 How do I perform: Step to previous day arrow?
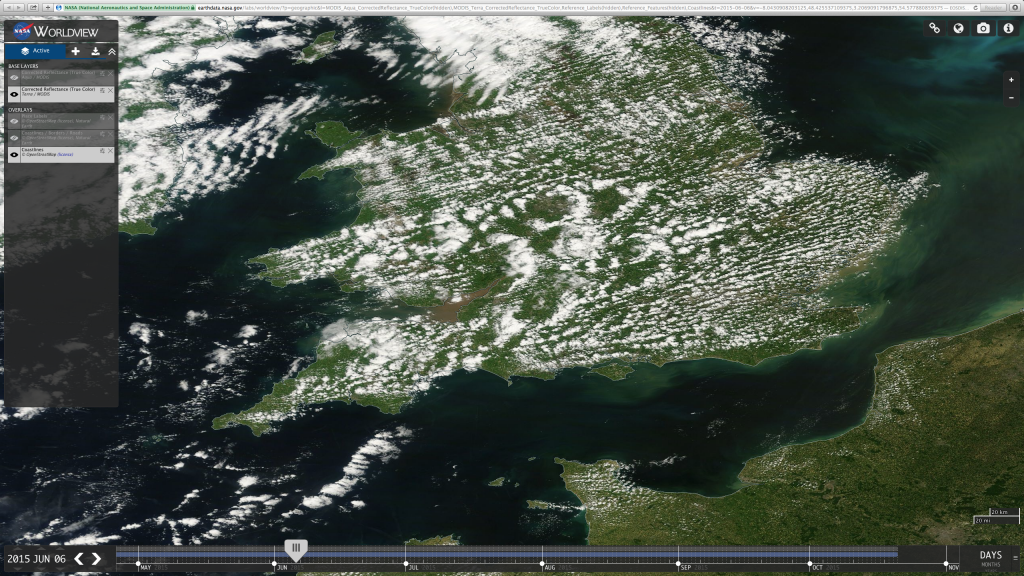pos(79,558)
